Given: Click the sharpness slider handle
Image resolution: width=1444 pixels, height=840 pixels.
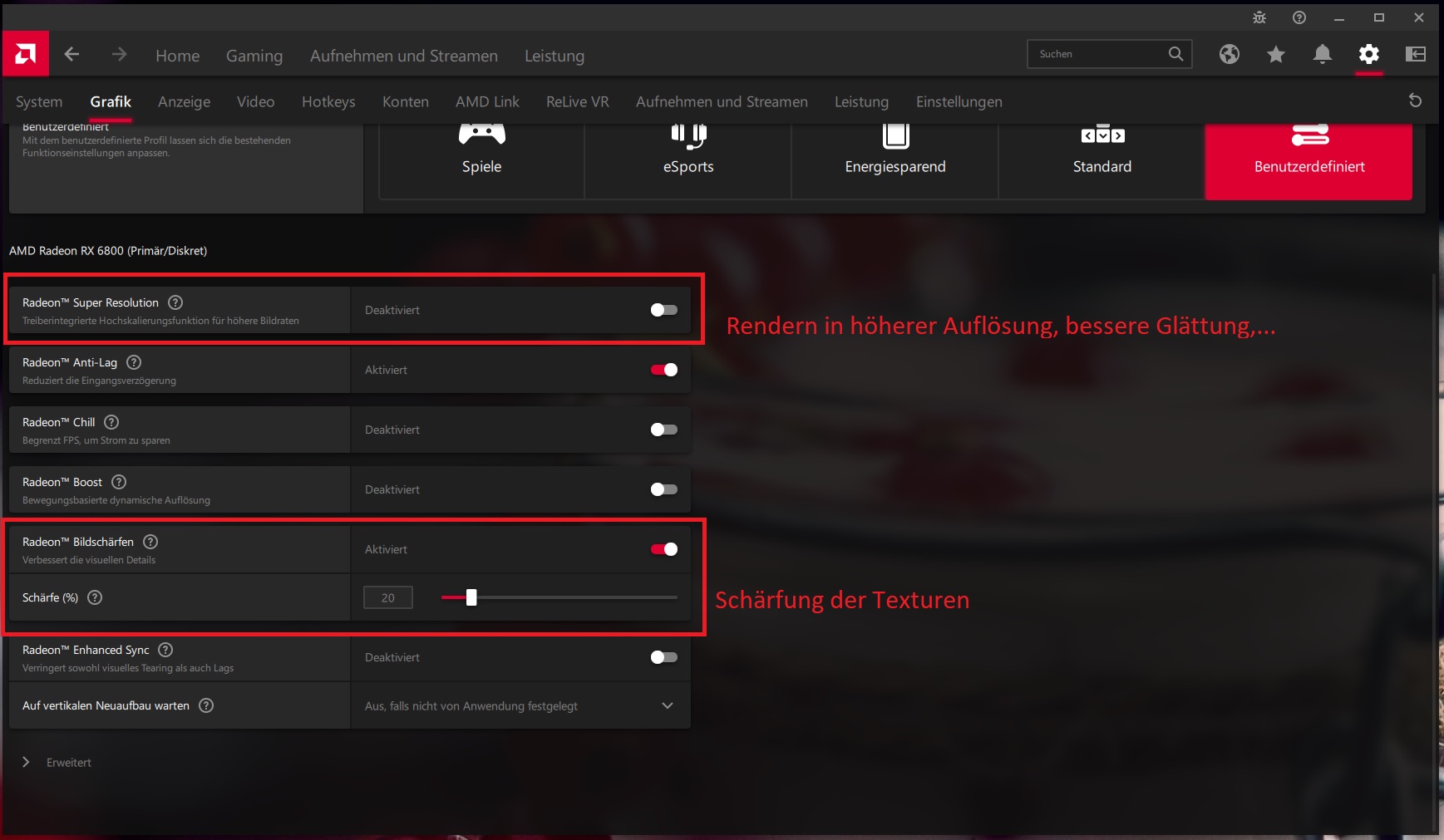Looking at the screenshot, I should (x=471, y=597).
